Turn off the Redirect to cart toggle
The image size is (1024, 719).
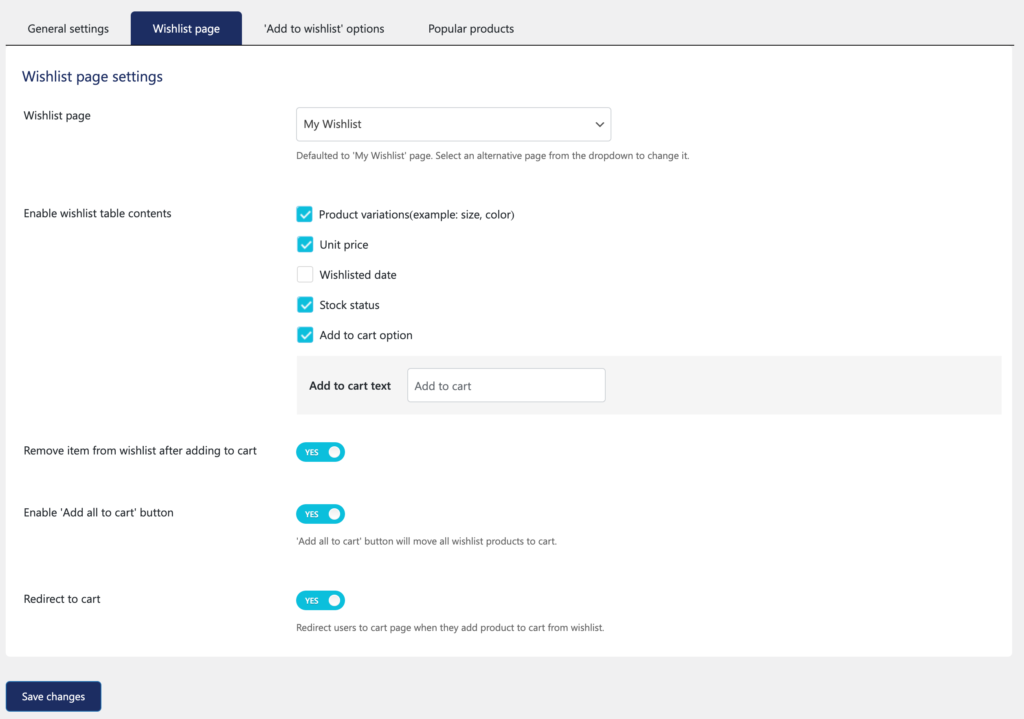[320, 600]
